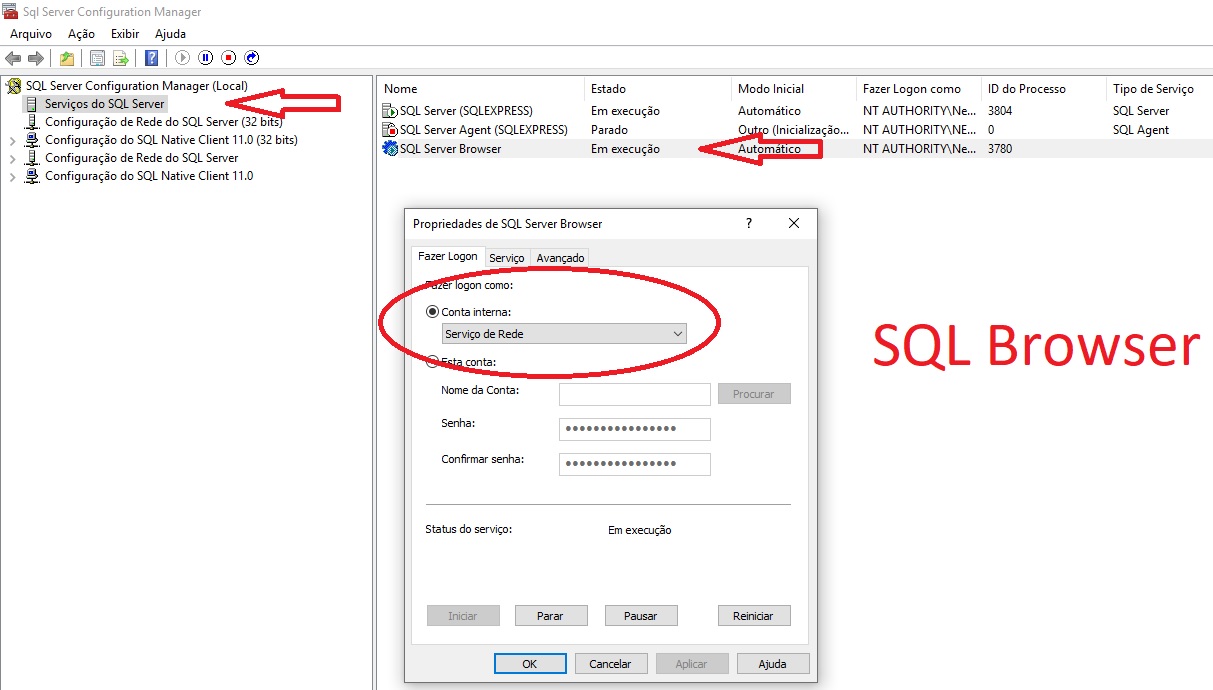Click the Iniciar button
Image resolution: width=1213 pixels, height=690 pixels.
pos(463,616)
